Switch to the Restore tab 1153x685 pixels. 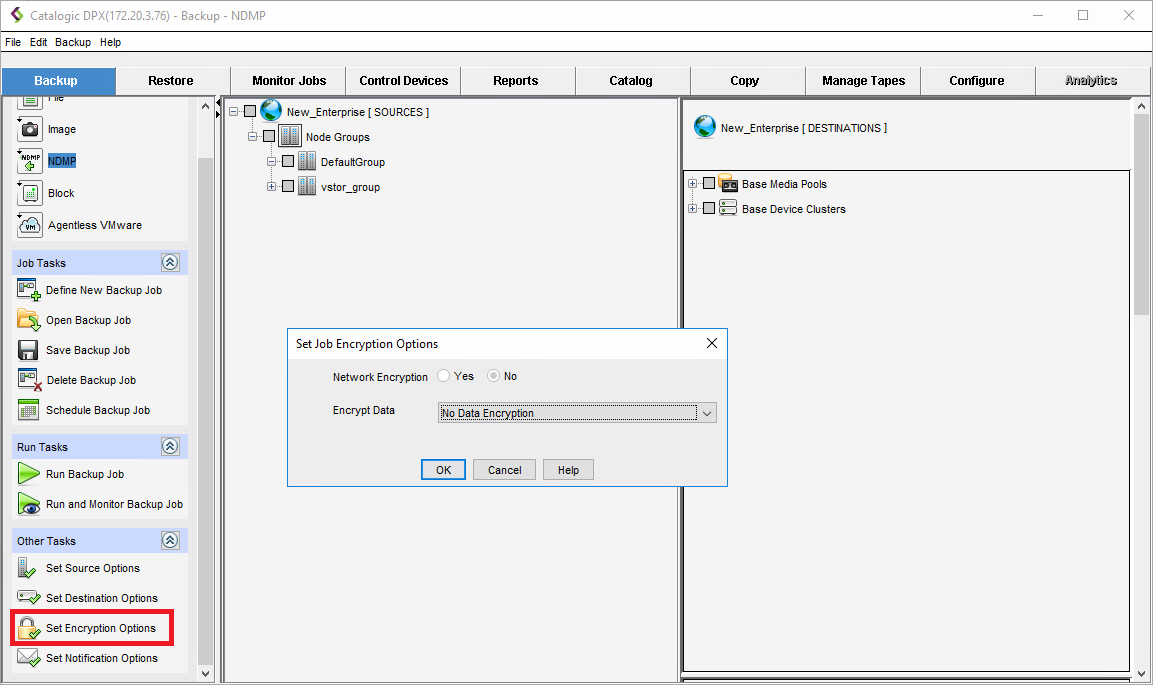point(171,81)
